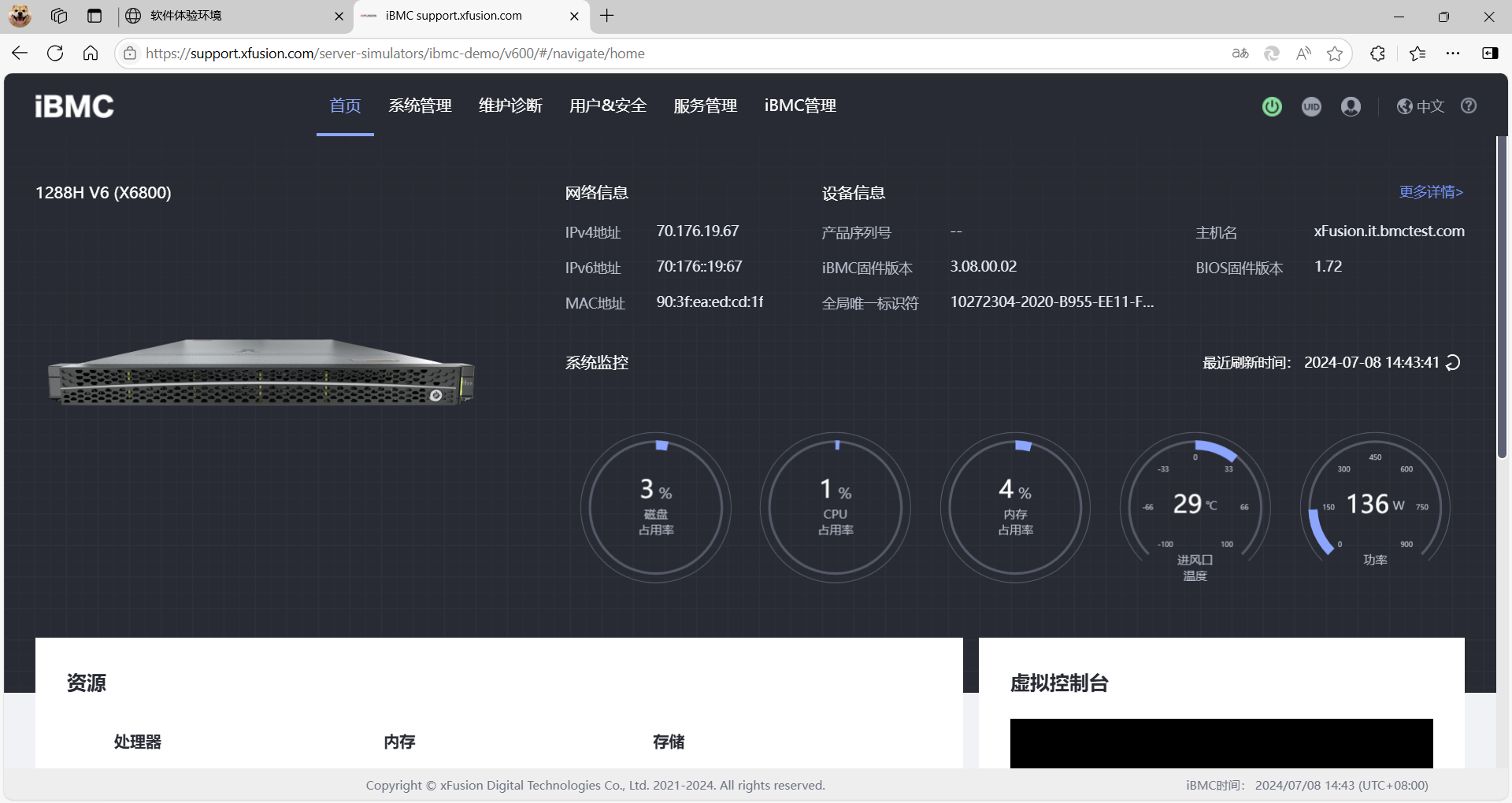The width and height of the screenshot is (1512, 803).
Task: Click the 处理器 resource heading
Action: point(138,742)
